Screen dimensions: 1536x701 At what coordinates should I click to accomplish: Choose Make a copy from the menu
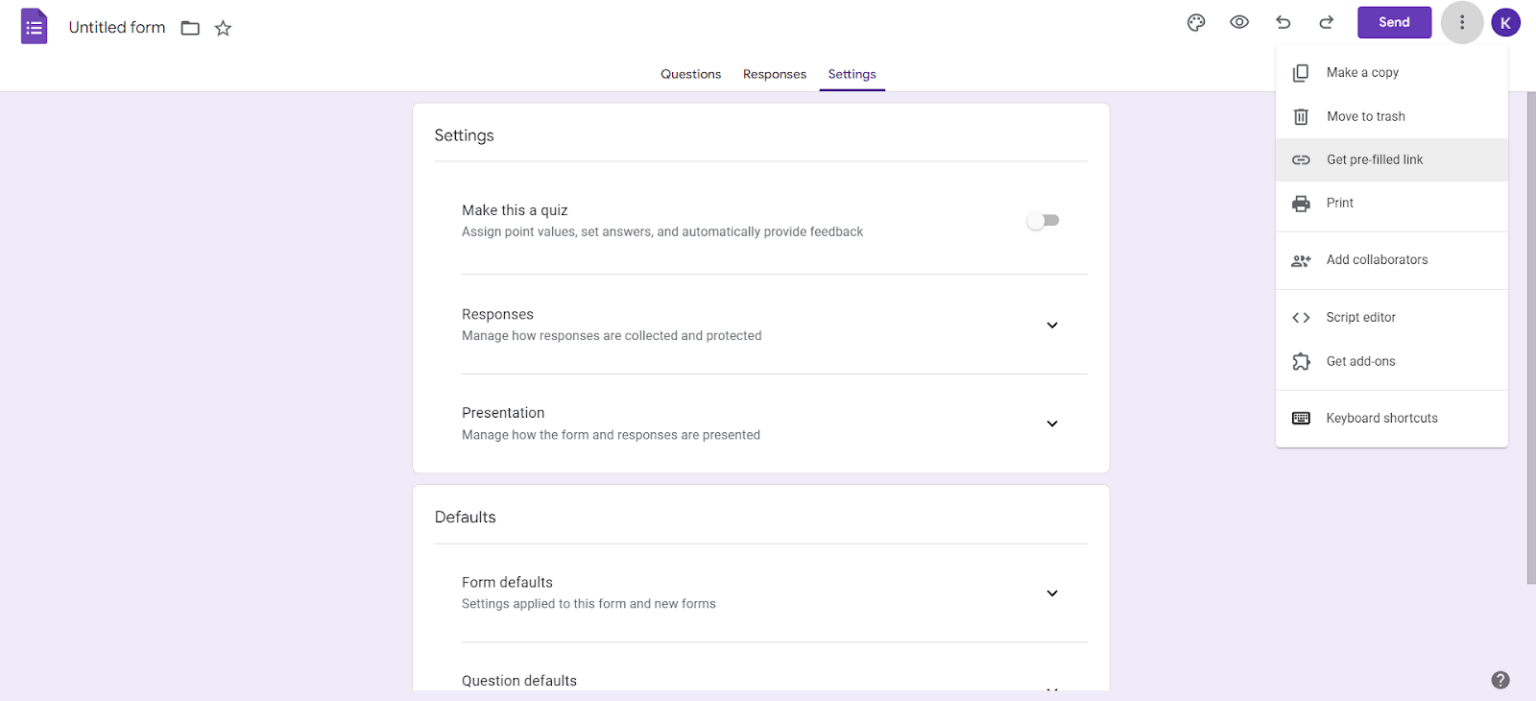1362,72
